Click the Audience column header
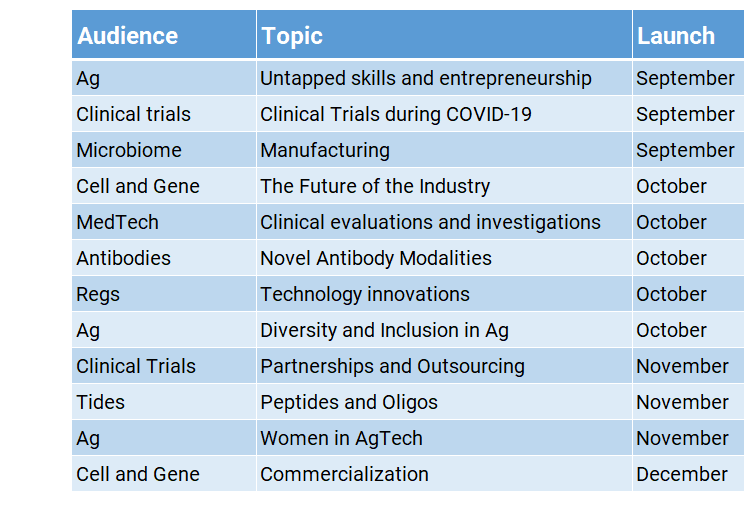The height and width of the screenshot is (508, 744). pos(127,36)
